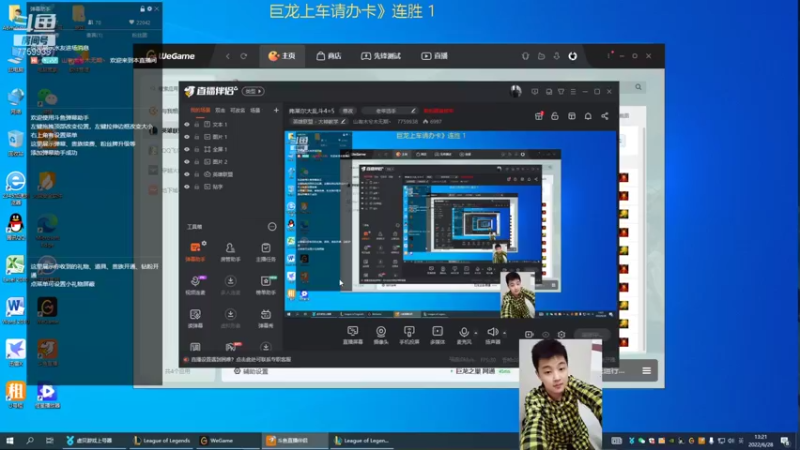This screenshot has height=450, width=800.
Task: Open stream settings gear in bottom bar
Action: pyautogui.click(x=561, y=335)
